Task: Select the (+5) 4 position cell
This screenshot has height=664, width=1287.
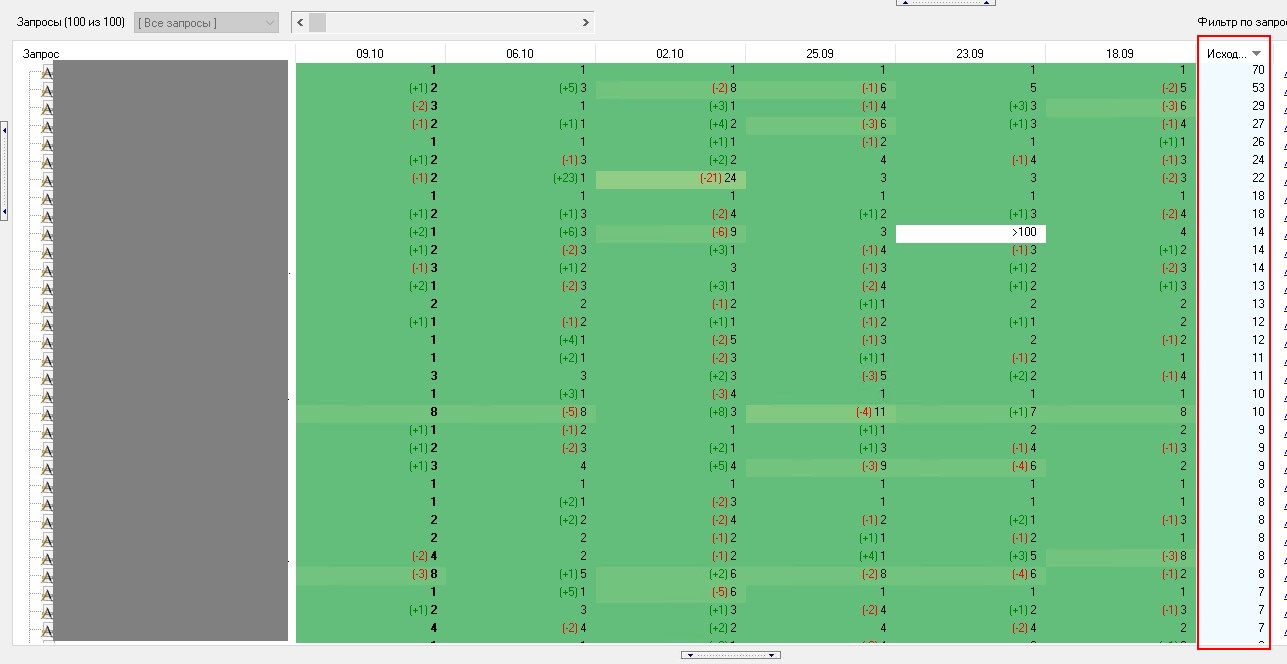Action: (671, 466)
